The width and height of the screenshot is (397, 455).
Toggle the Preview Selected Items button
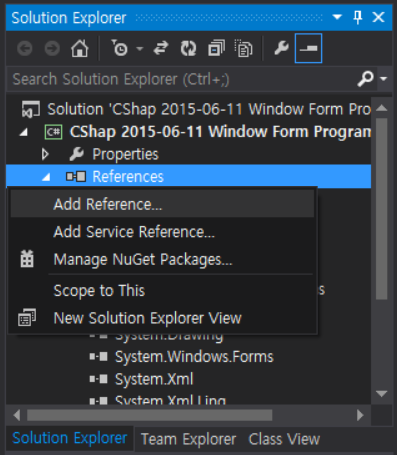point(308,48)
